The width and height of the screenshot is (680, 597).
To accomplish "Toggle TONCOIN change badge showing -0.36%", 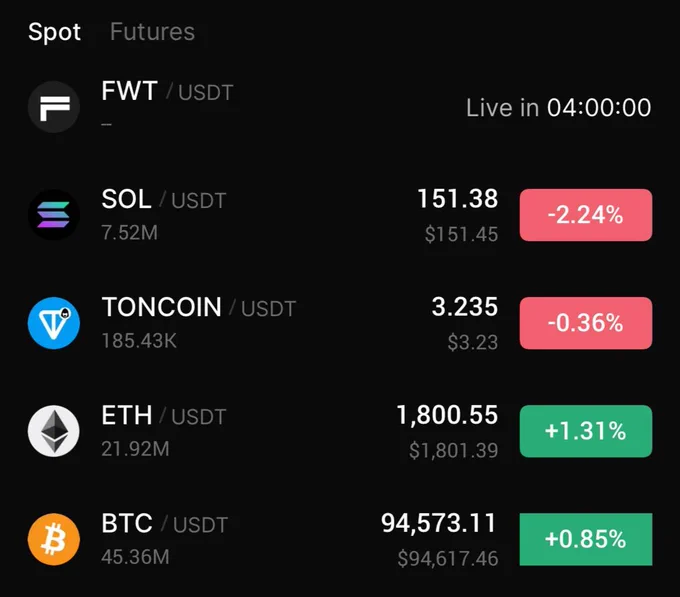I will 586,323.
